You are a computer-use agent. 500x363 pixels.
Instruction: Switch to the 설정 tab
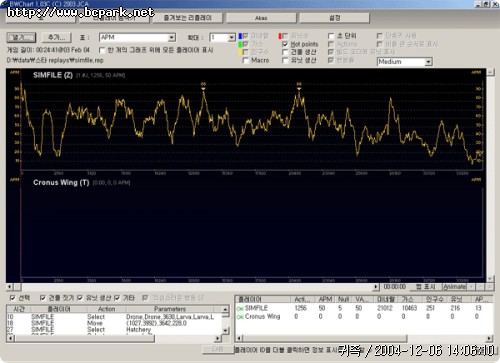335,18
